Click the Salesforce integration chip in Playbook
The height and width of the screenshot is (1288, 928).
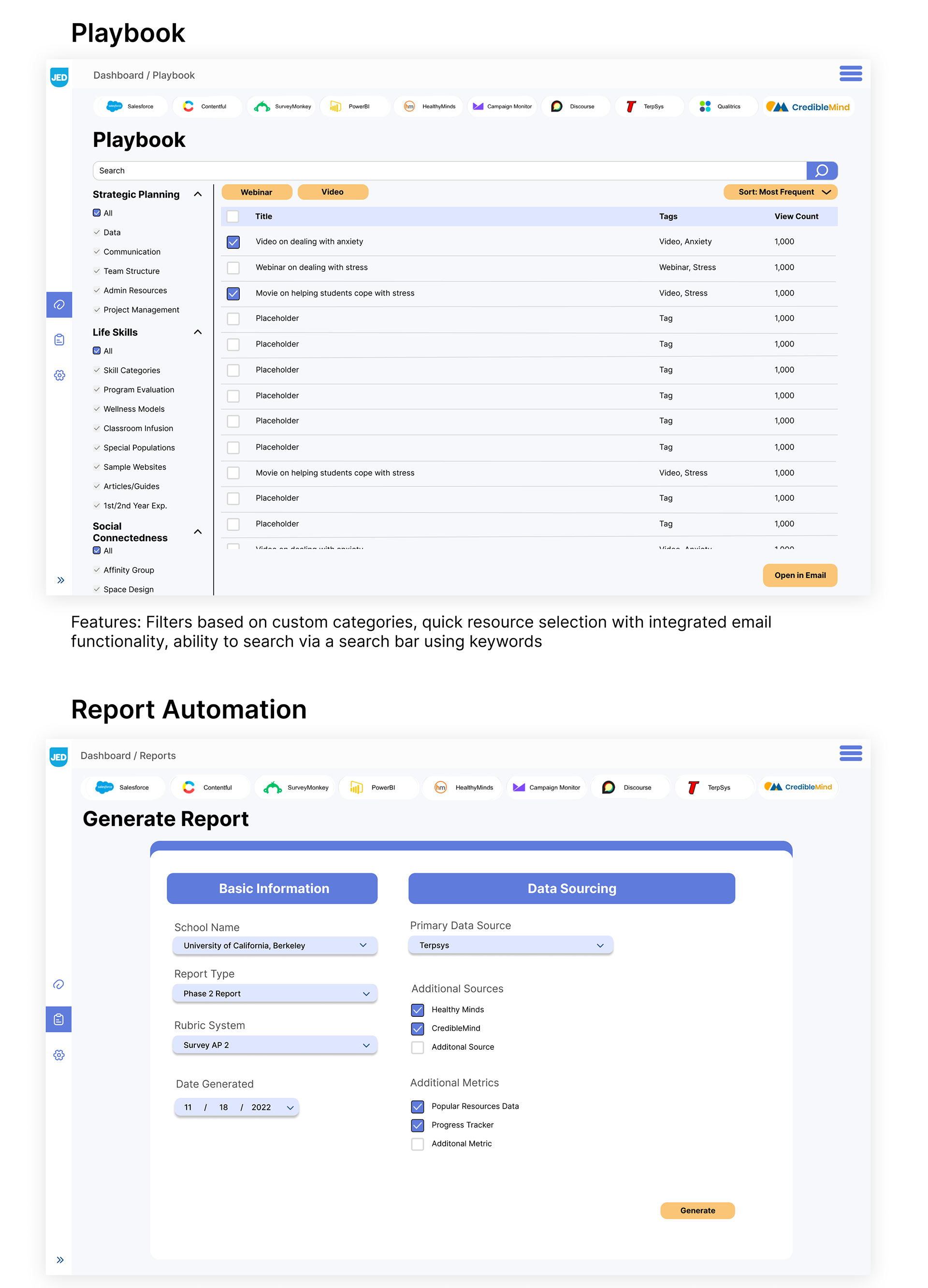click(x=130, y=107)
